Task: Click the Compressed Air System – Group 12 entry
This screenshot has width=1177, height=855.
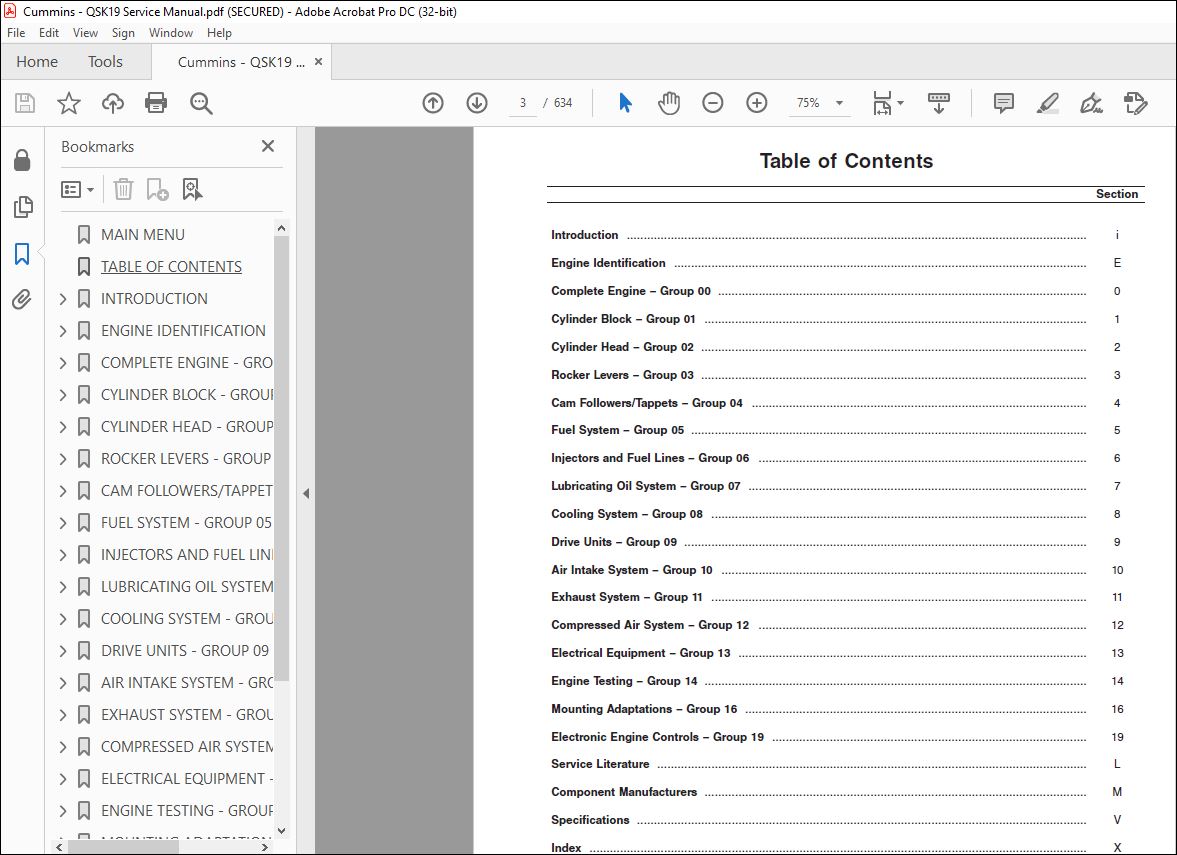Action: point(650,625)
